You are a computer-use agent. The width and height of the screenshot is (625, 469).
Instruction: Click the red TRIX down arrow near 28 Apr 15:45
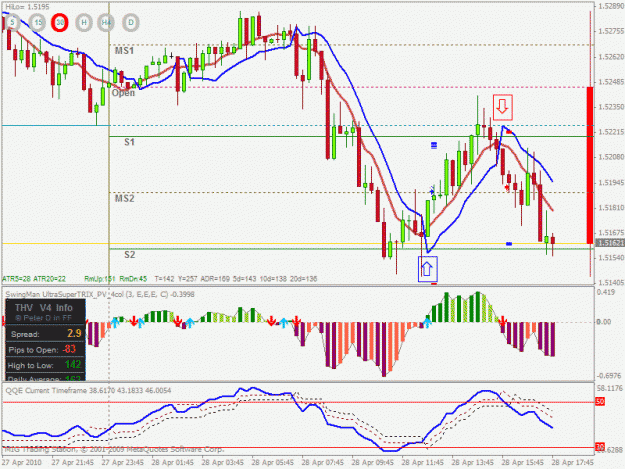[503, 322]
